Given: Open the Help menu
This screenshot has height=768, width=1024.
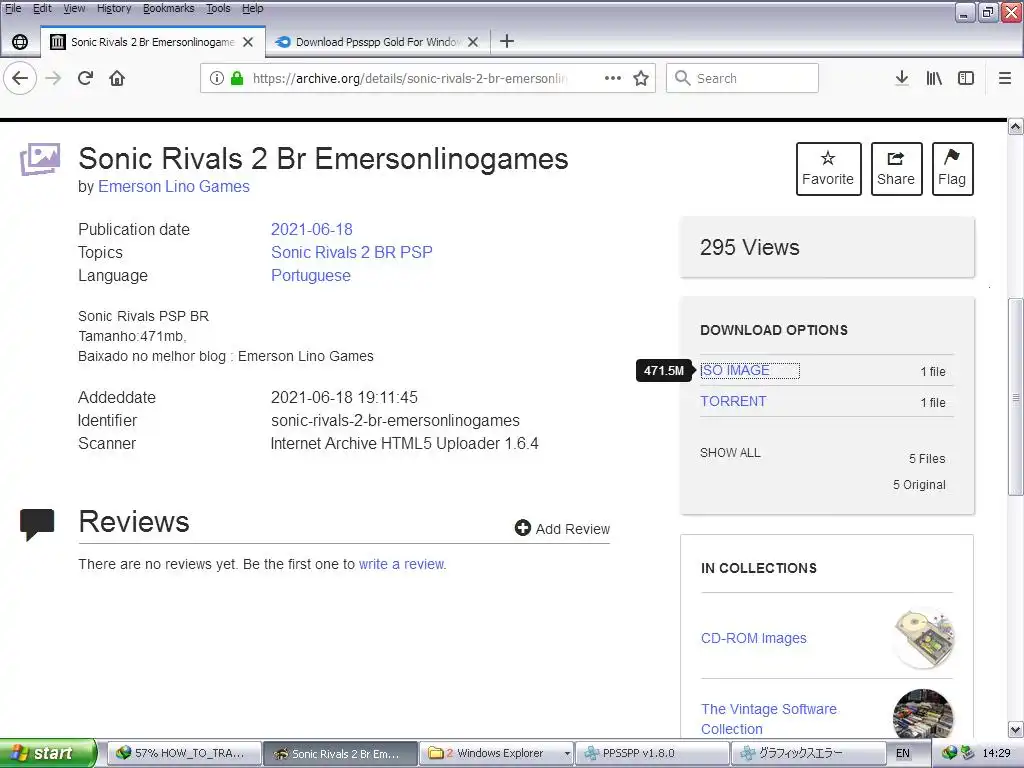Looking at the screenshot, I should (253, 8).
